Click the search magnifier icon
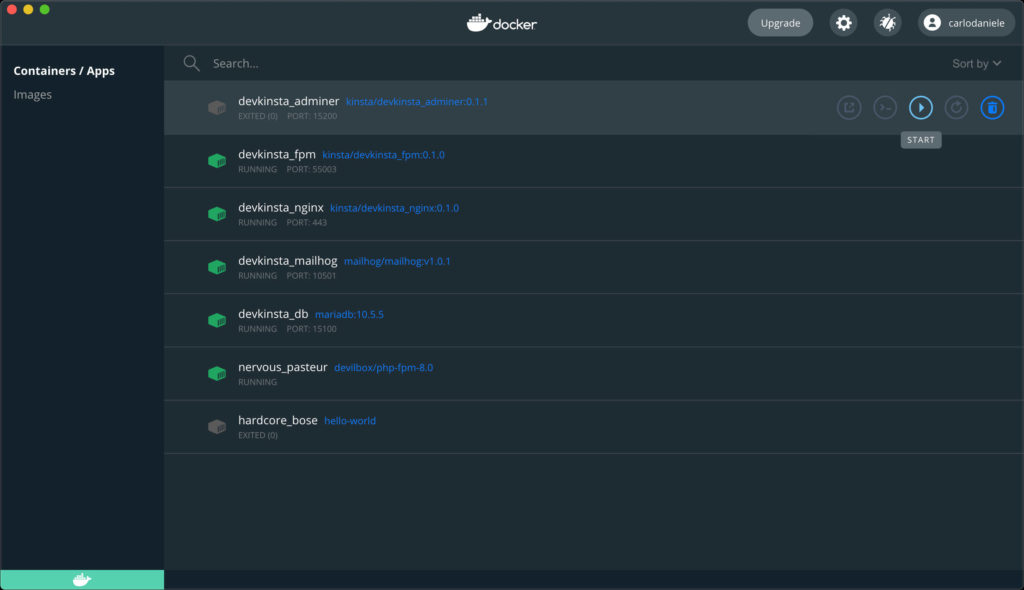This screenshot has width=1024, height=590. tap(191, 63)
